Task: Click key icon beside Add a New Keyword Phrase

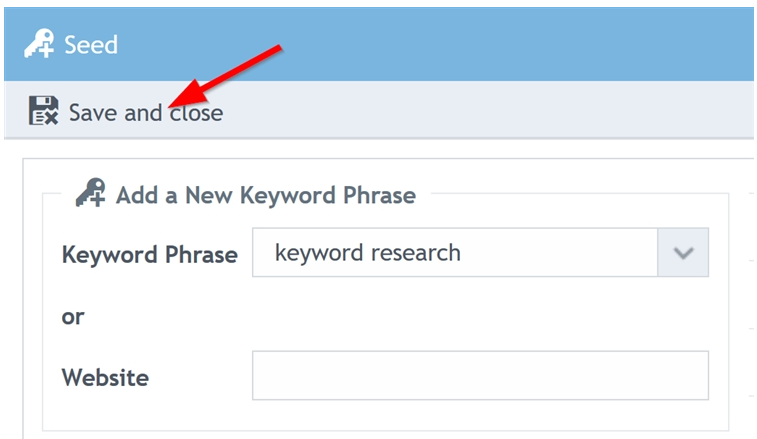Action: pyautogui.click(x=91, y=193)
